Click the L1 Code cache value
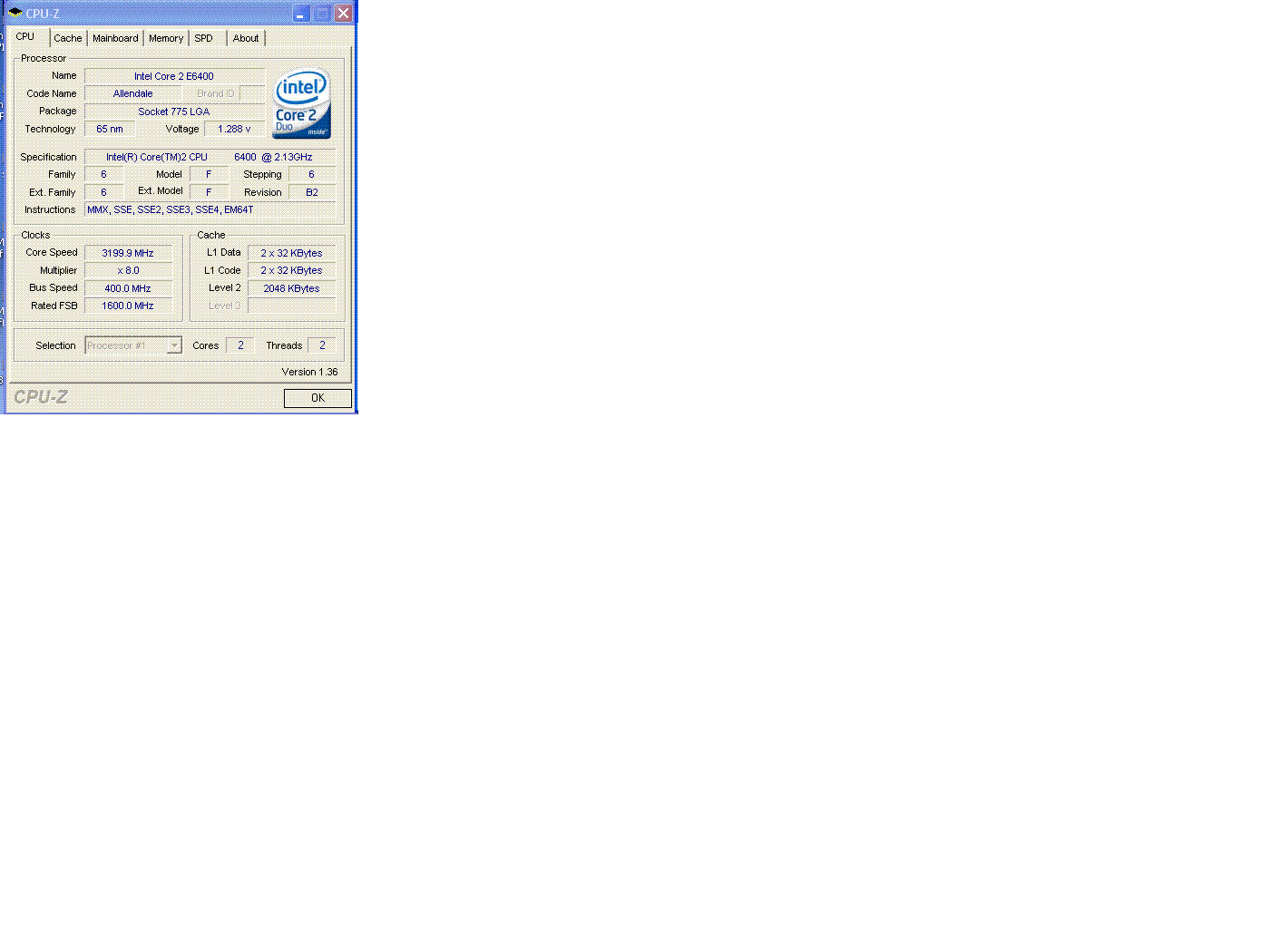This screenshot has width=1270, height=952. point(291,270)
